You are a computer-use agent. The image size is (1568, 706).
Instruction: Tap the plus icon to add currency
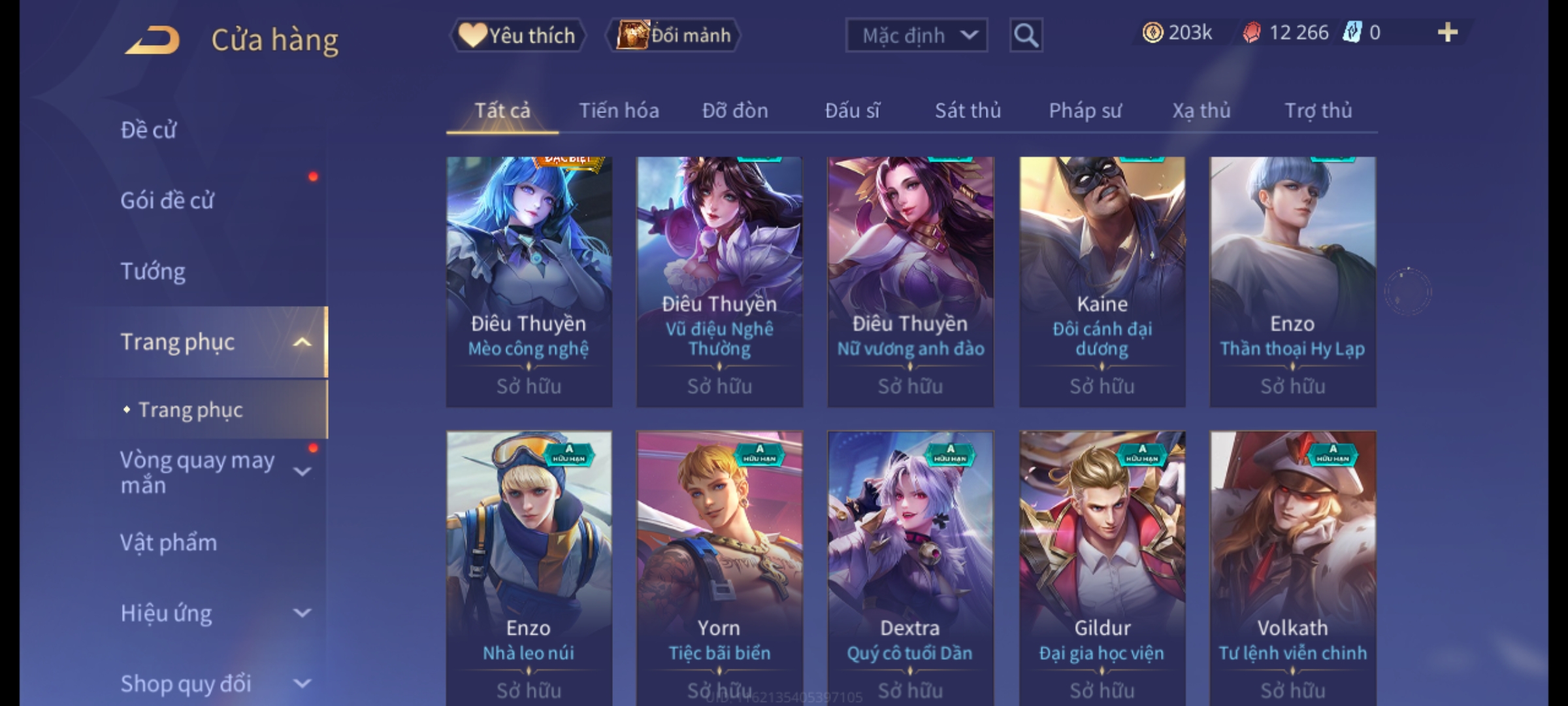[x=1448, y=32]
